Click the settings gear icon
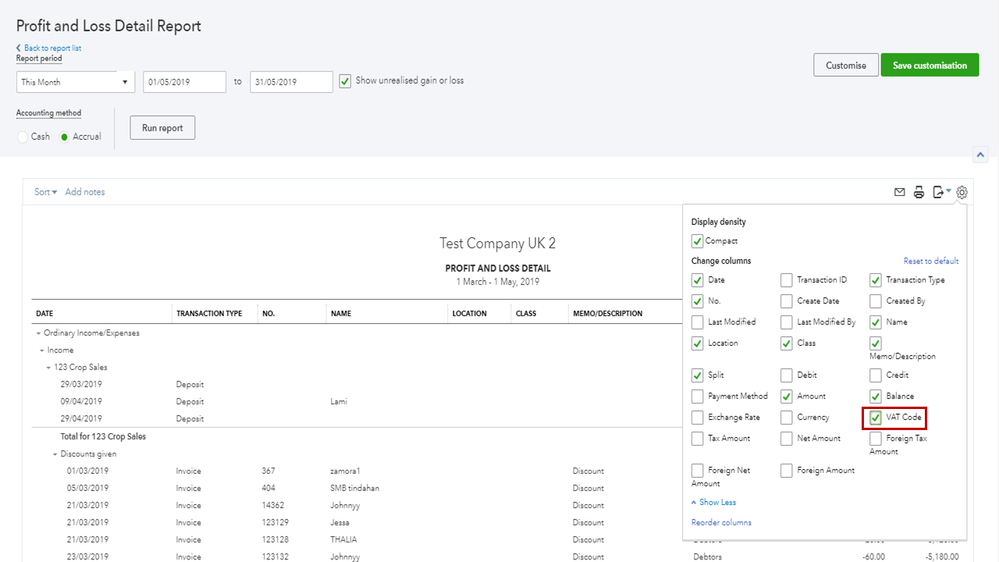 (962, 192)
